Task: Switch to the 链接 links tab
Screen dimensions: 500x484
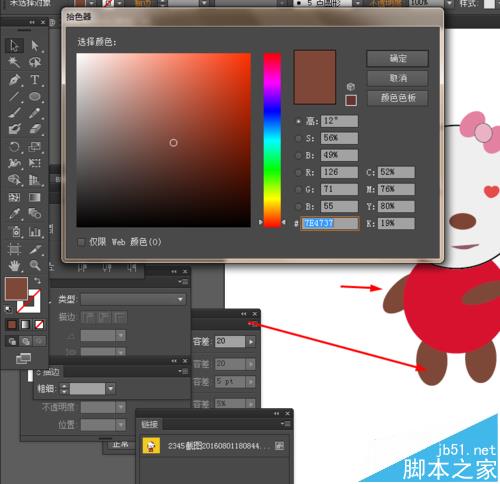Action: coord(149,424)
